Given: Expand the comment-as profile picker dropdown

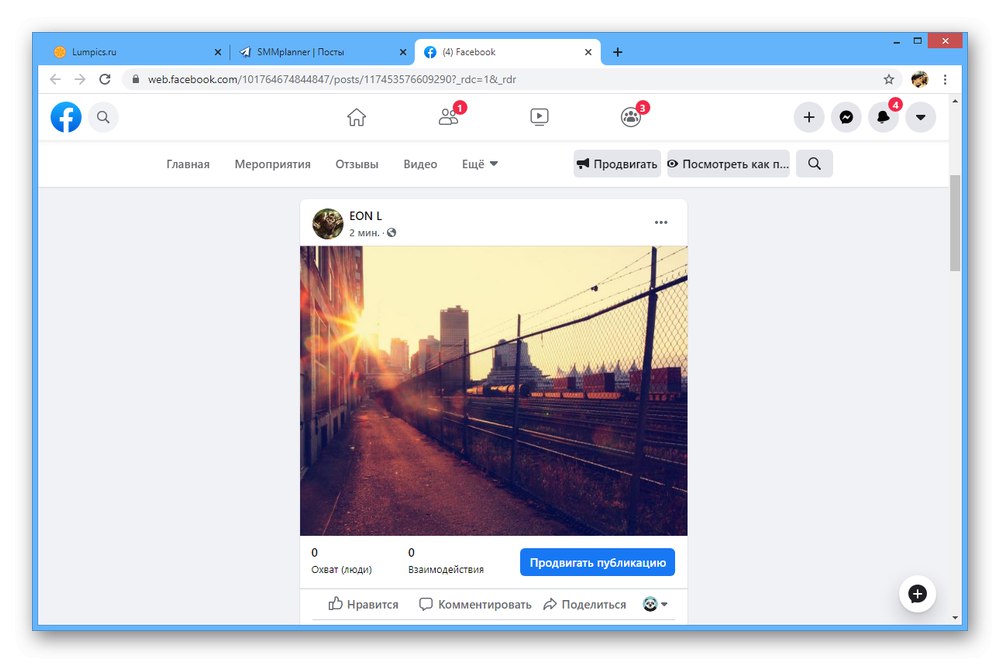Looking at the screenshot, I should 655,604.
